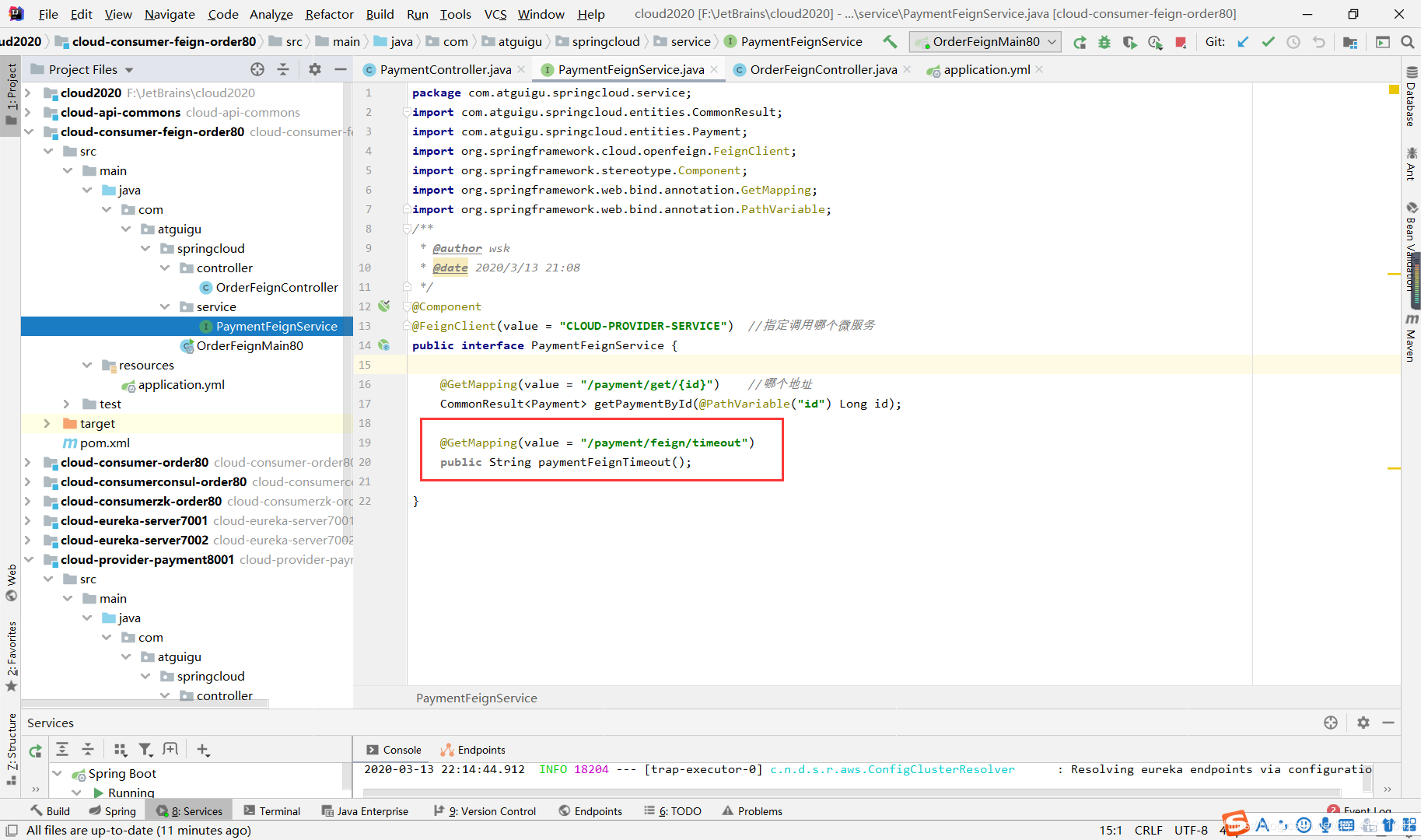
Task: Hide the Project panel with minus icon
Action: 340,69
